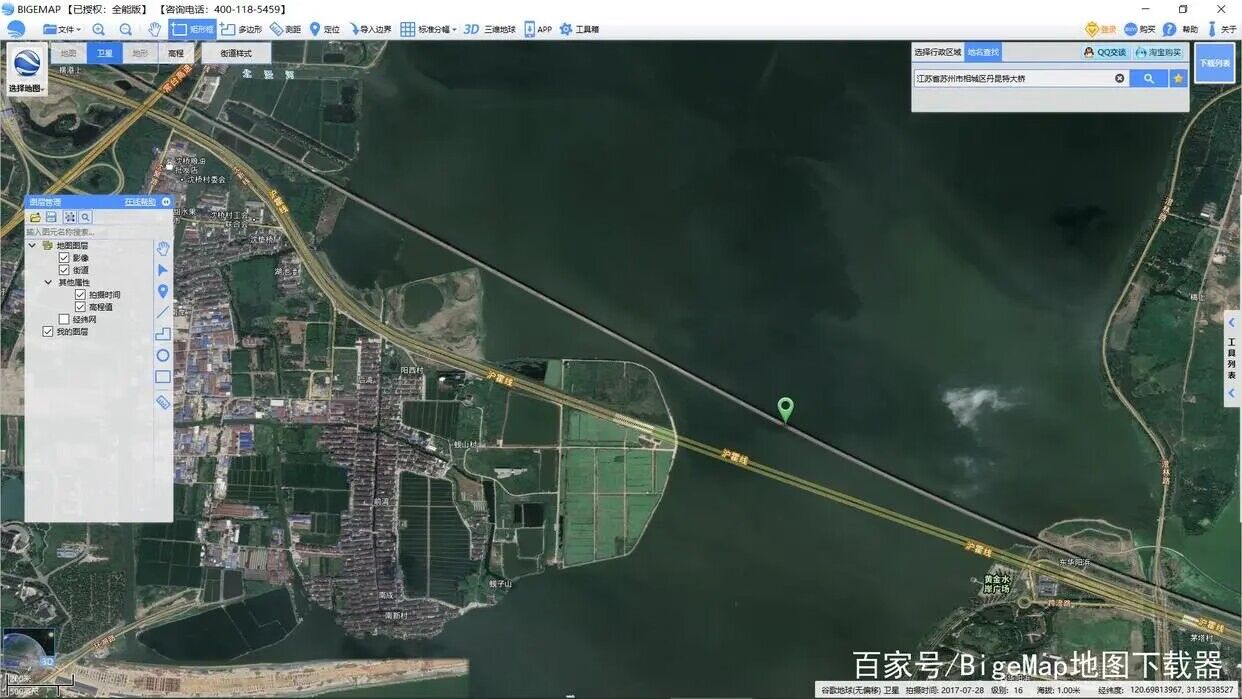
Task: Collapse the 地图图层 tree node
Action: (x=32, y=245)
